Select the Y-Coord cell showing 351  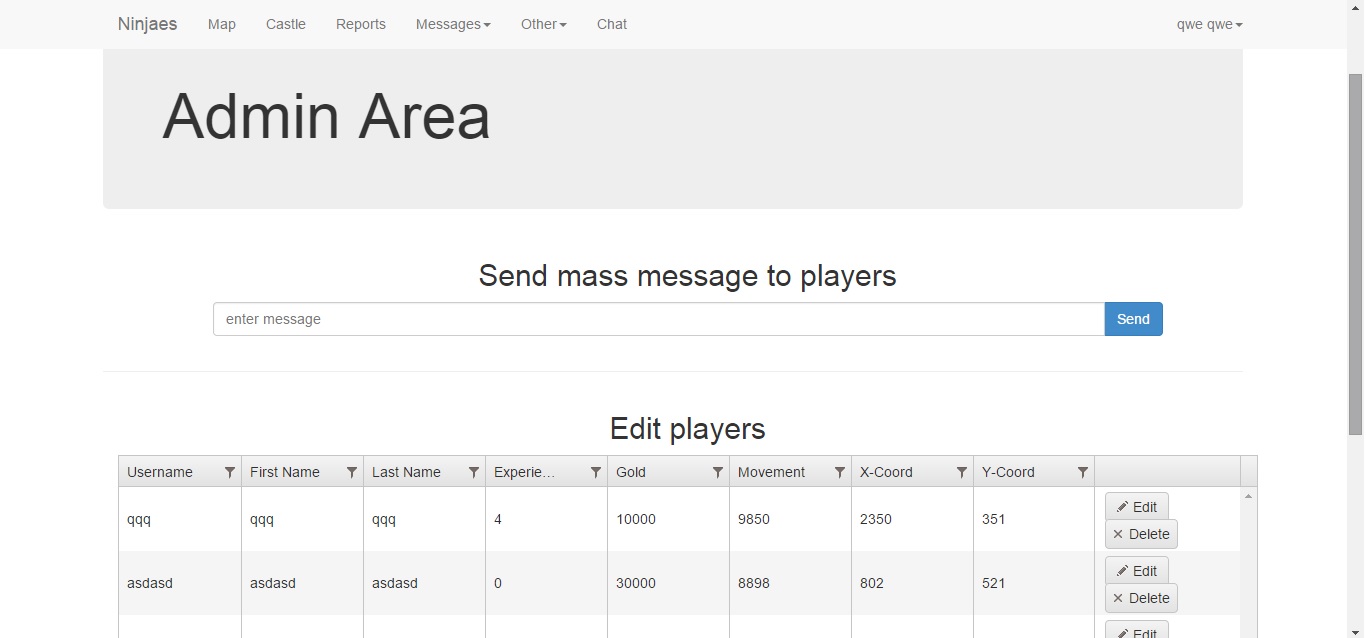click(x=1034, y=519)
